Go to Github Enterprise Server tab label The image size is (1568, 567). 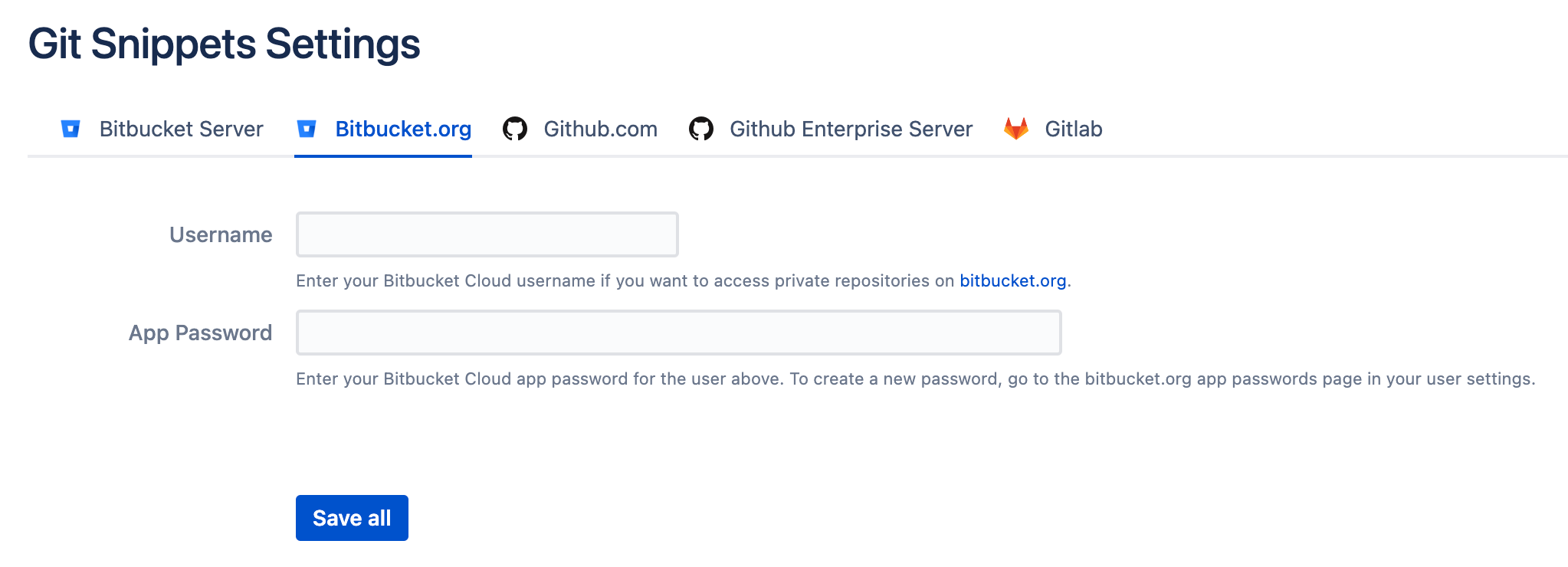click(851, 129)
